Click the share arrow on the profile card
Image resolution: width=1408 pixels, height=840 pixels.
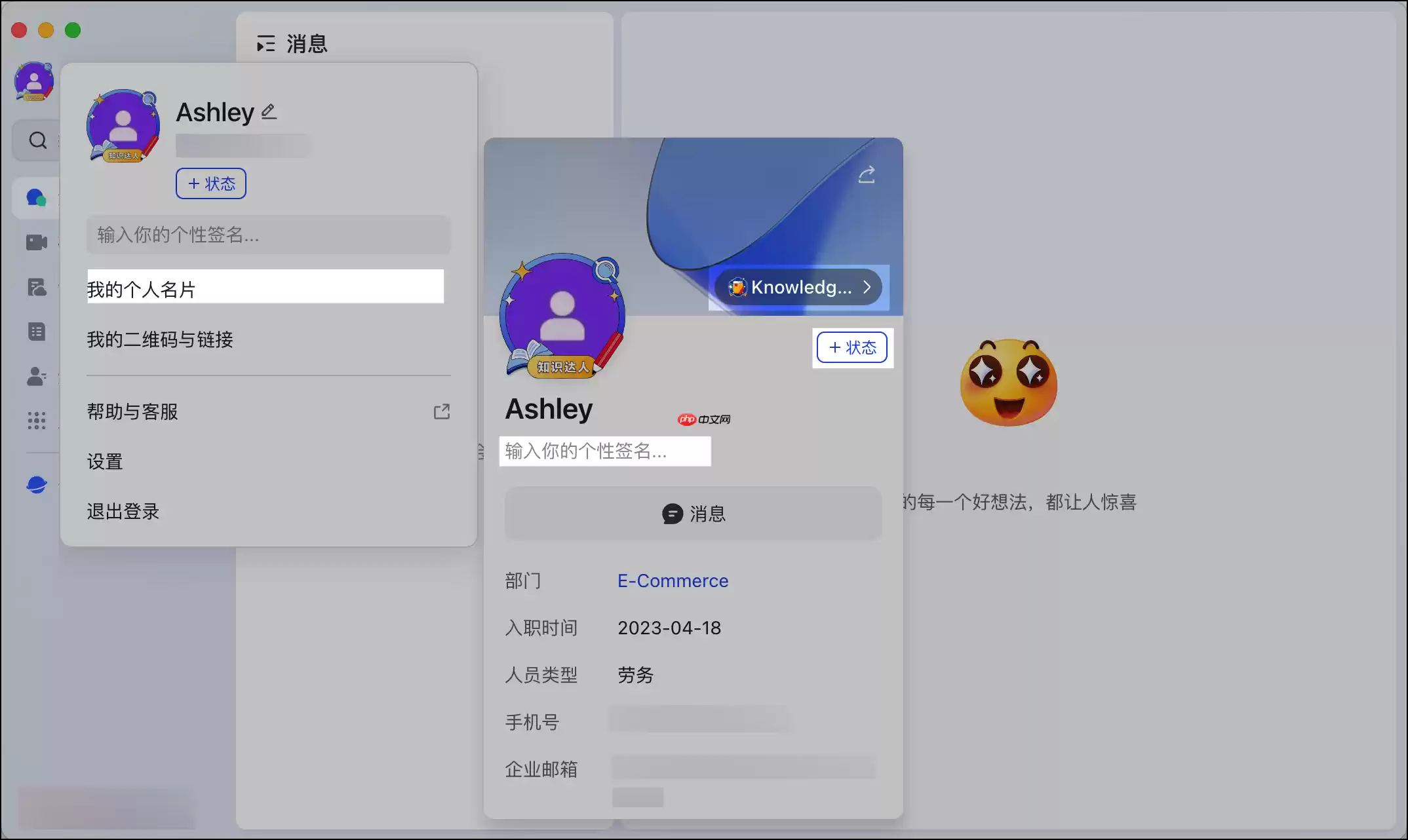point(867,174)
